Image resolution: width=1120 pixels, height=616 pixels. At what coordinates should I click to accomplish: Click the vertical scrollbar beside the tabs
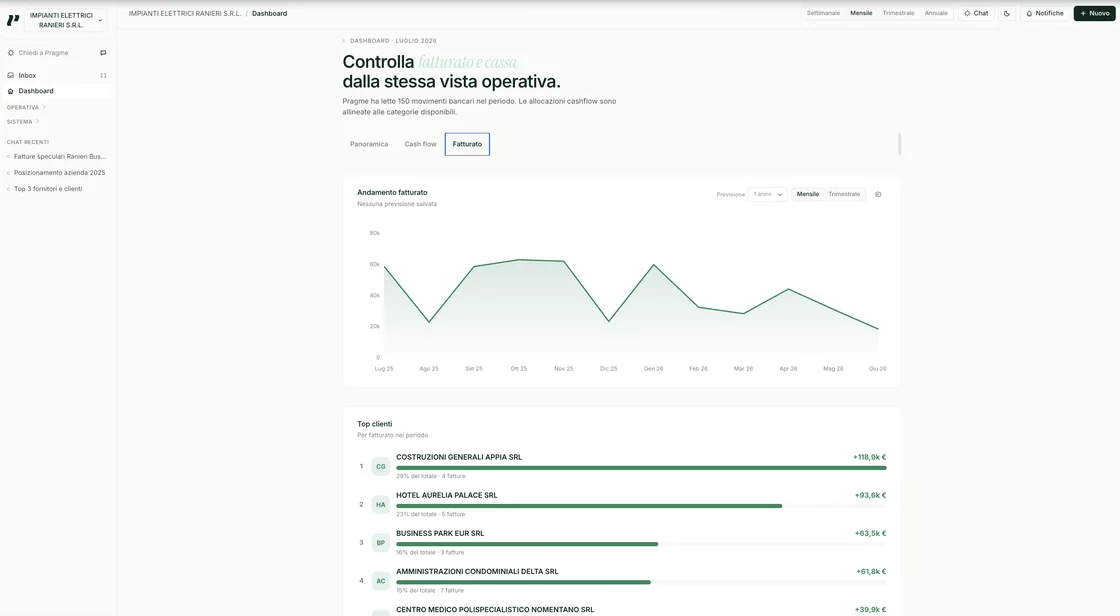pos(899,144)
